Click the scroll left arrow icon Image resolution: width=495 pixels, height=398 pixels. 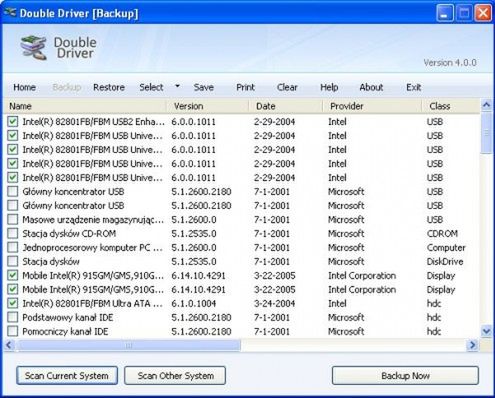point(9,345)
